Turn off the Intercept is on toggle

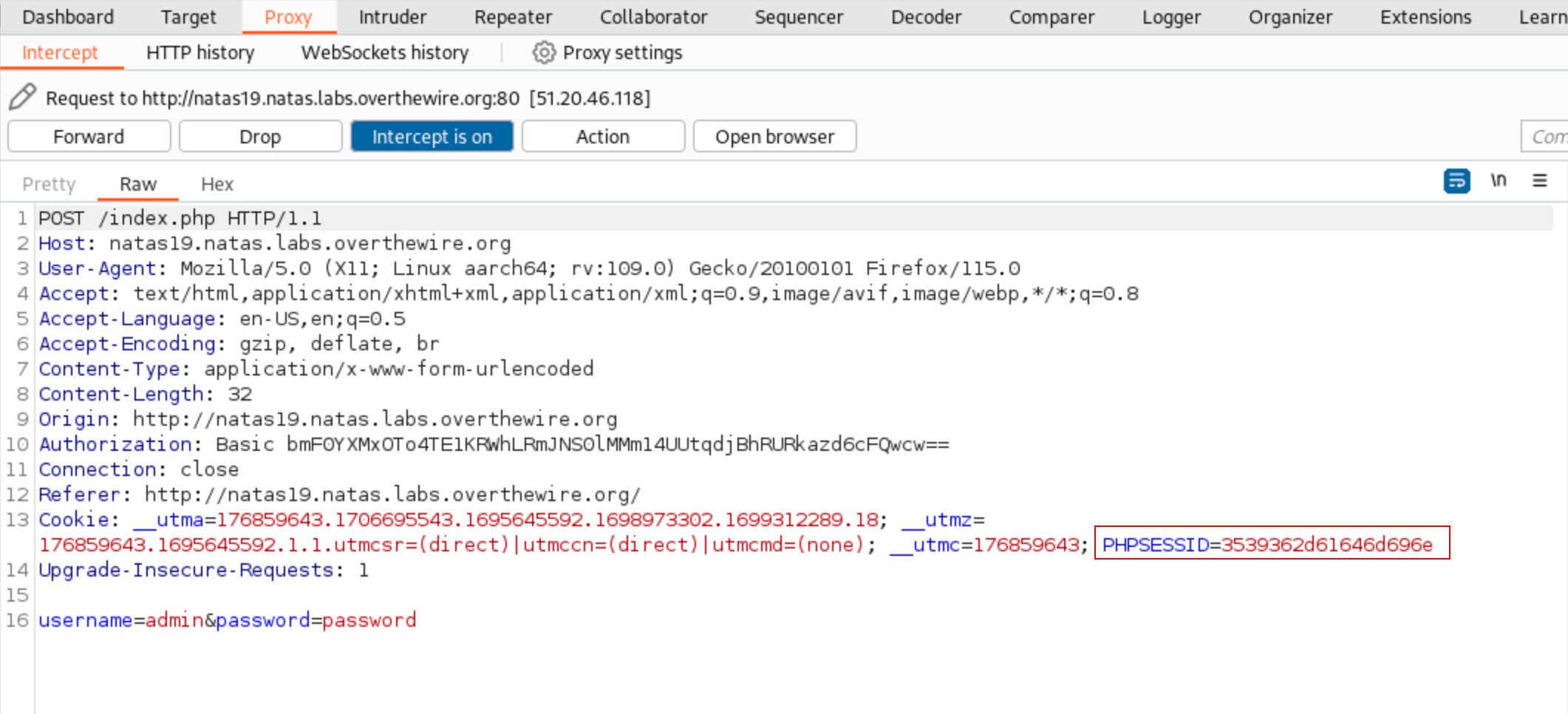432,137
